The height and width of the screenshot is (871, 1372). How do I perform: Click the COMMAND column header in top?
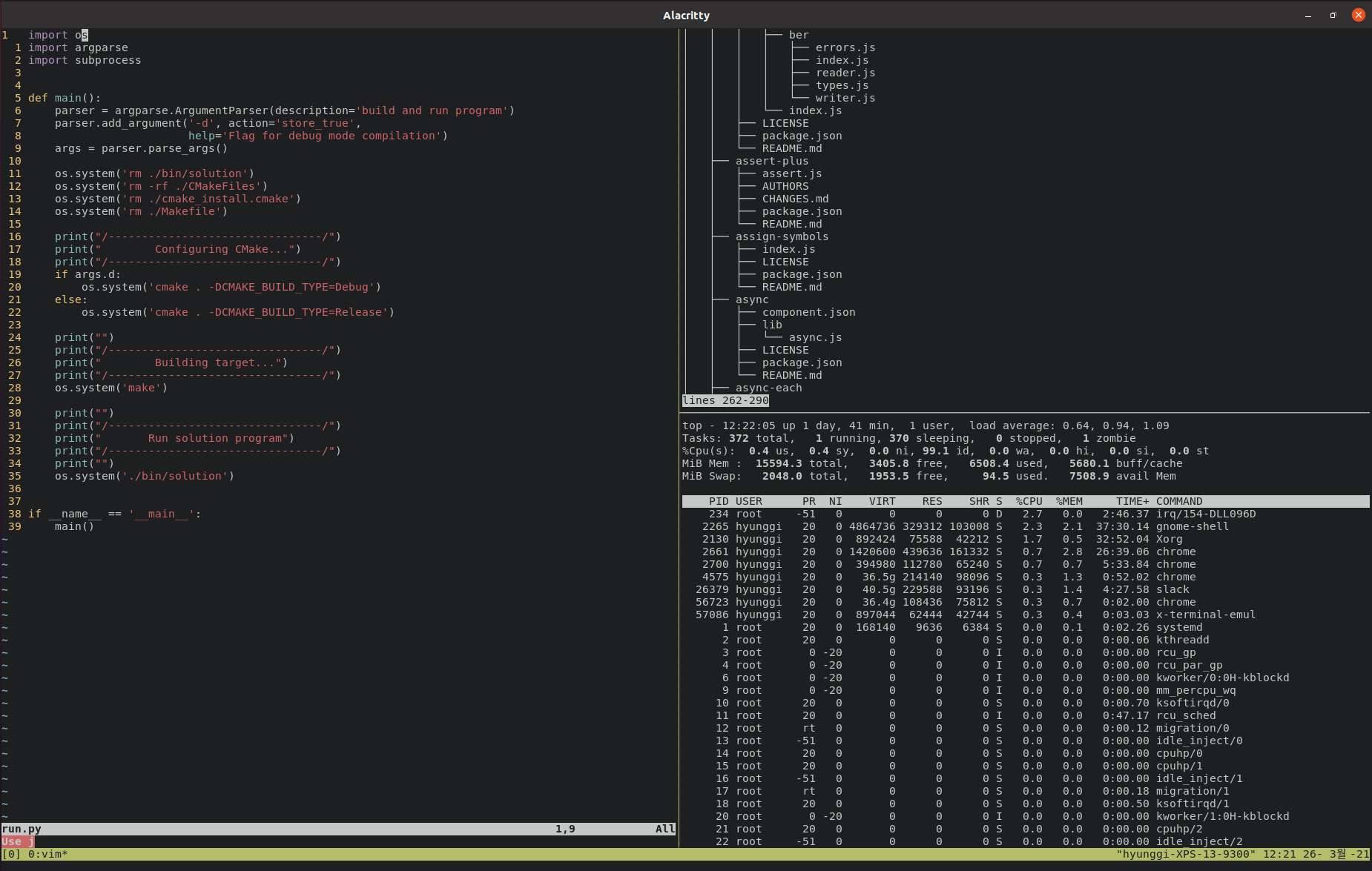pos(1179,501)
